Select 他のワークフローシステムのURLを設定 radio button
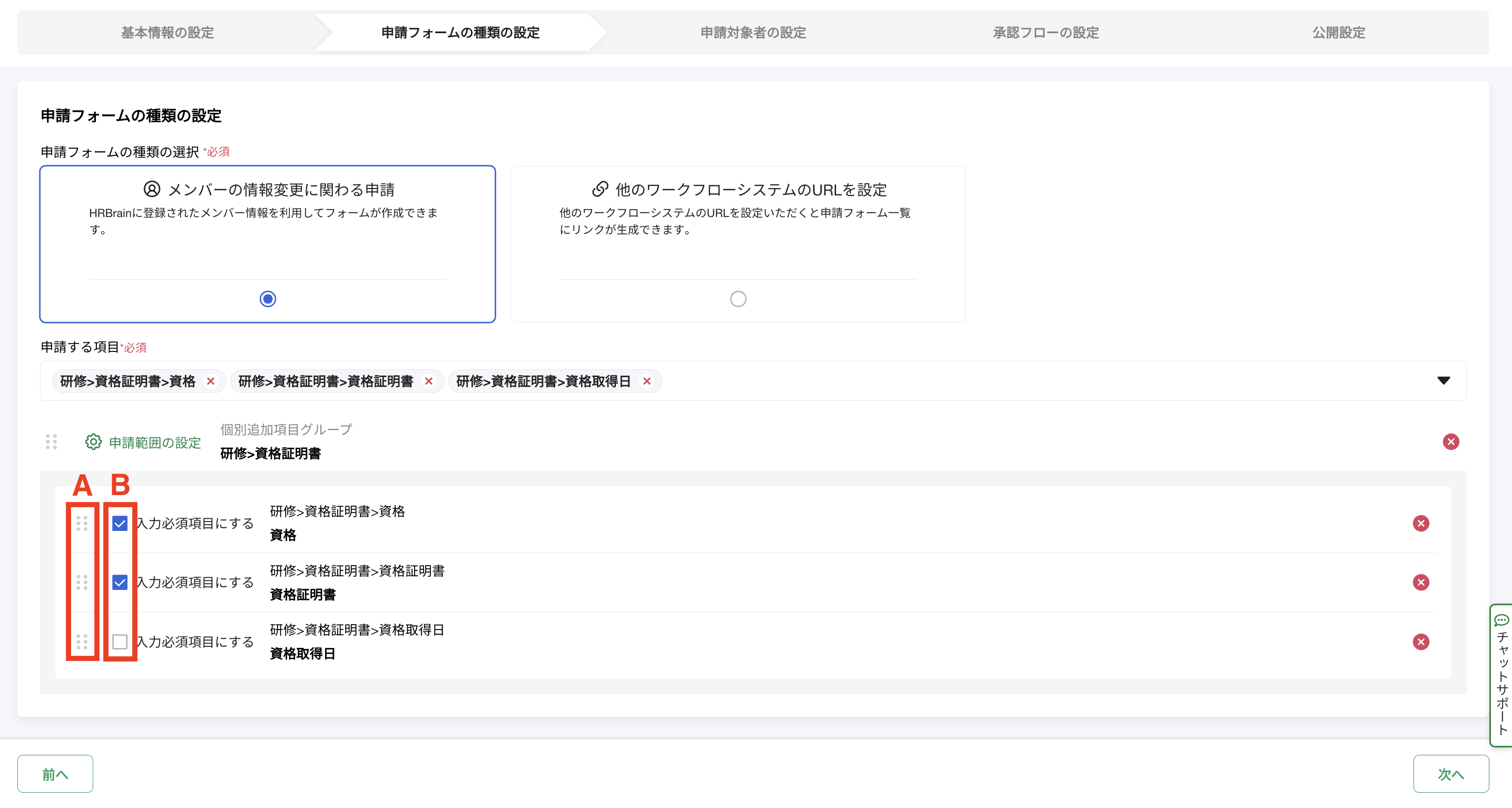The height and width of the screenshot is (808, 1512). [738, 299]
